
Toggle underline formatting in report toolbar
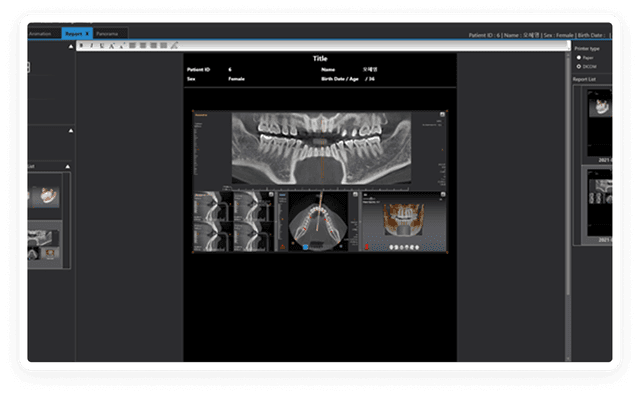click(x=102, y=45)
